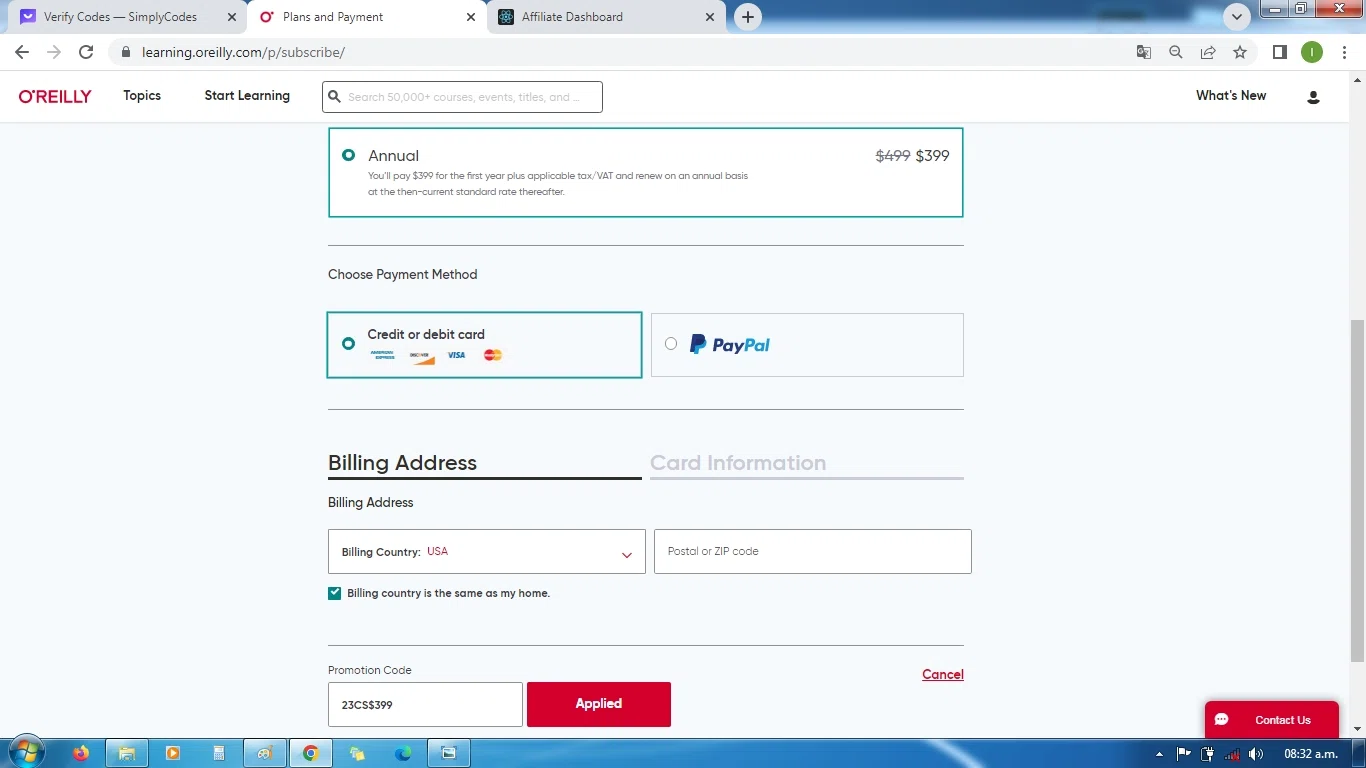
Task: Click the Promotion Code input field
Action: pos(425,704)
